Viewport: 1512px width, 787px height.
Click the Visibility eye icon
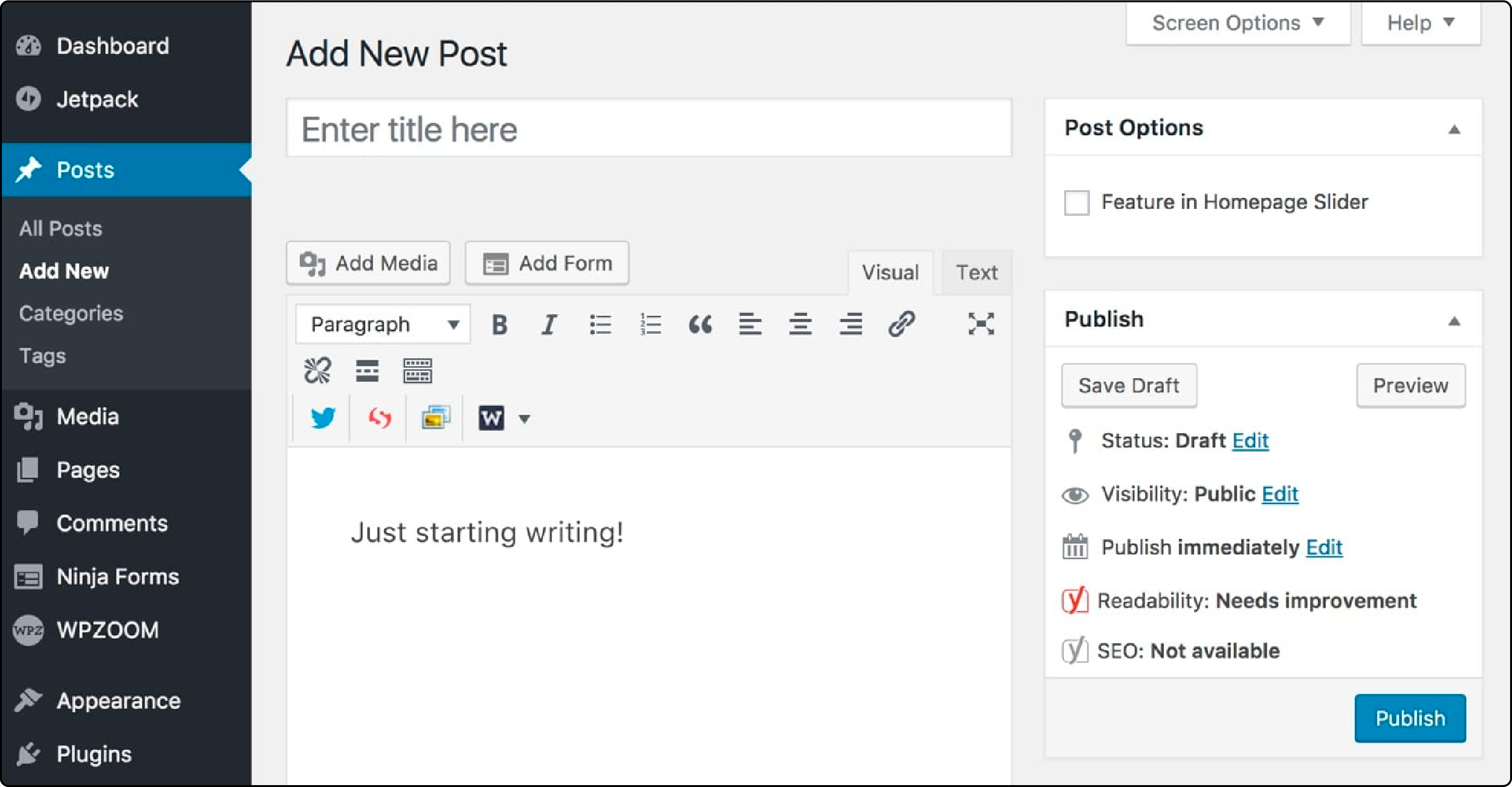(1075, 495)
